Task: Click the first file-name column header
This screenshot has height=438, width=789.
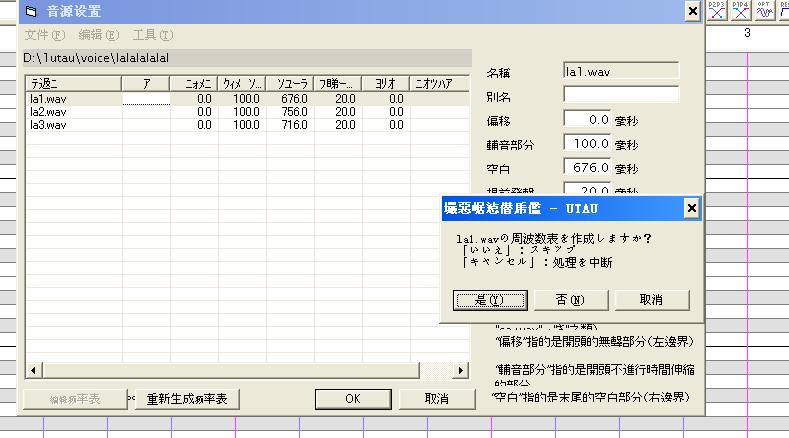Action: pos(73,84)
